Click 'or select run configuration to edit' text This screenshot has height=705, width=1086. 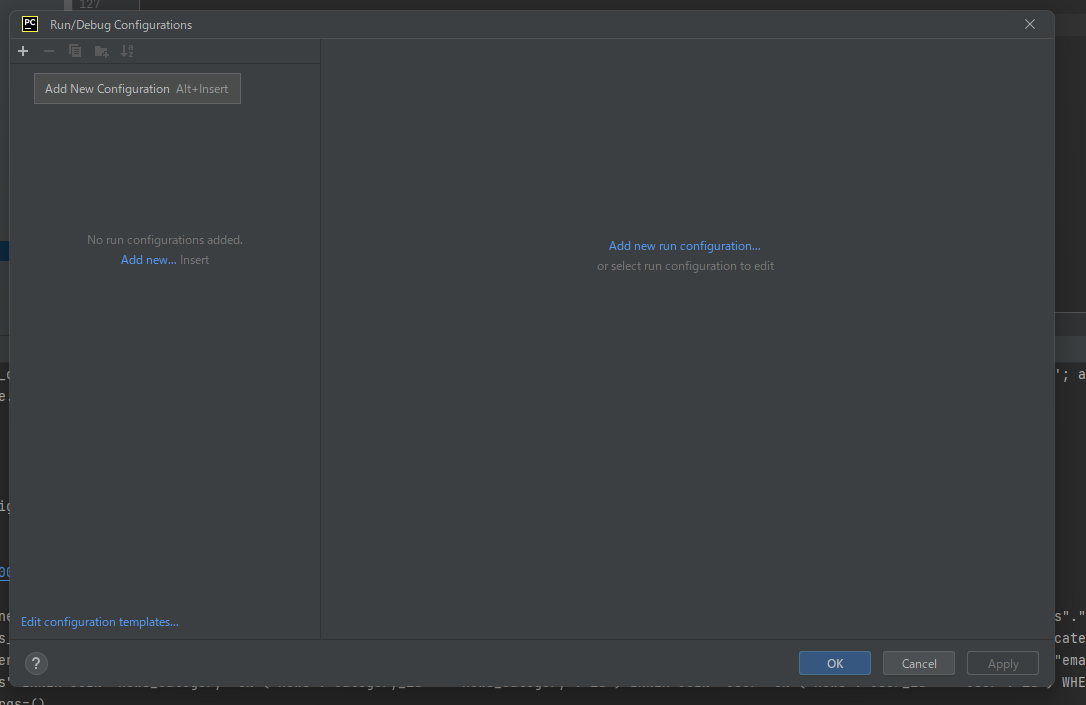[686, 266]
